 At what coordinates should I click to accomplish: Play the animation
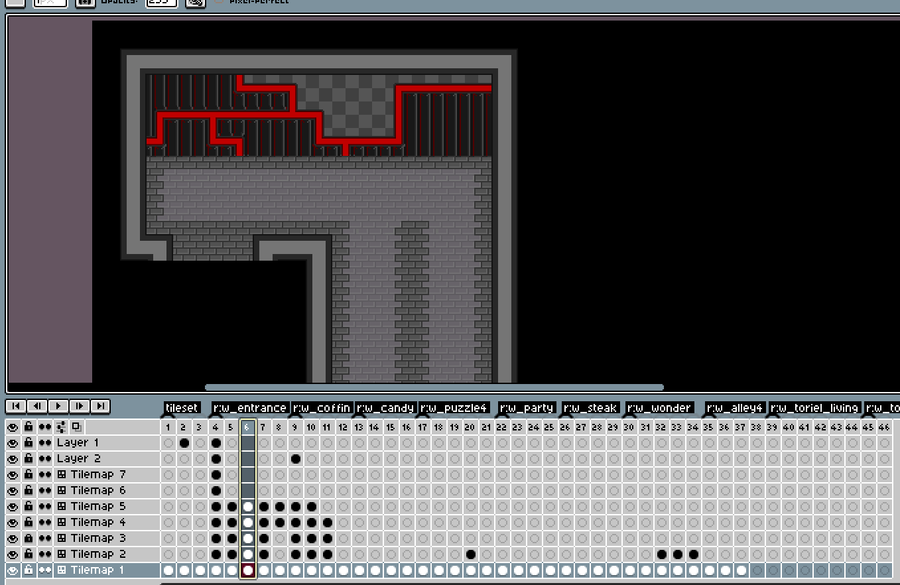[x=58, y=406]
